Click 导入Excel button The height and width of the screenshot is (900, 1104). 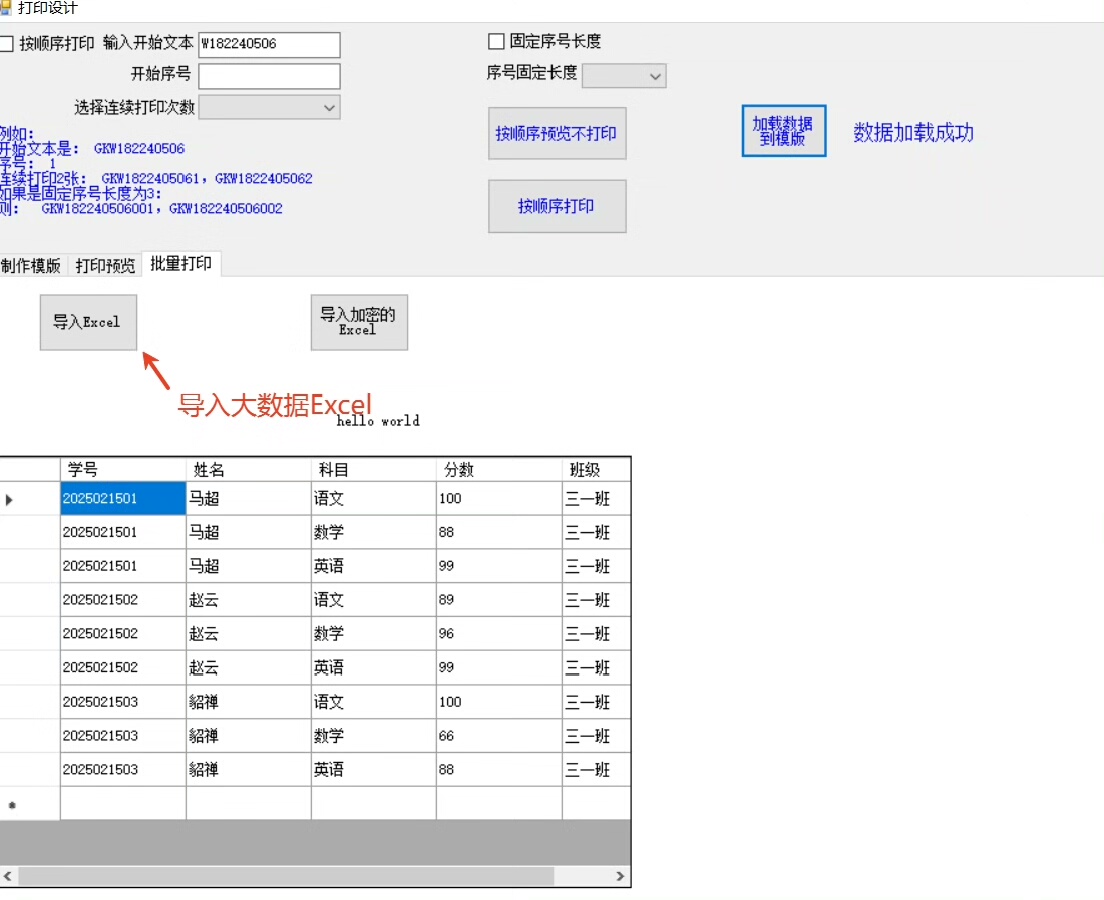88,322
